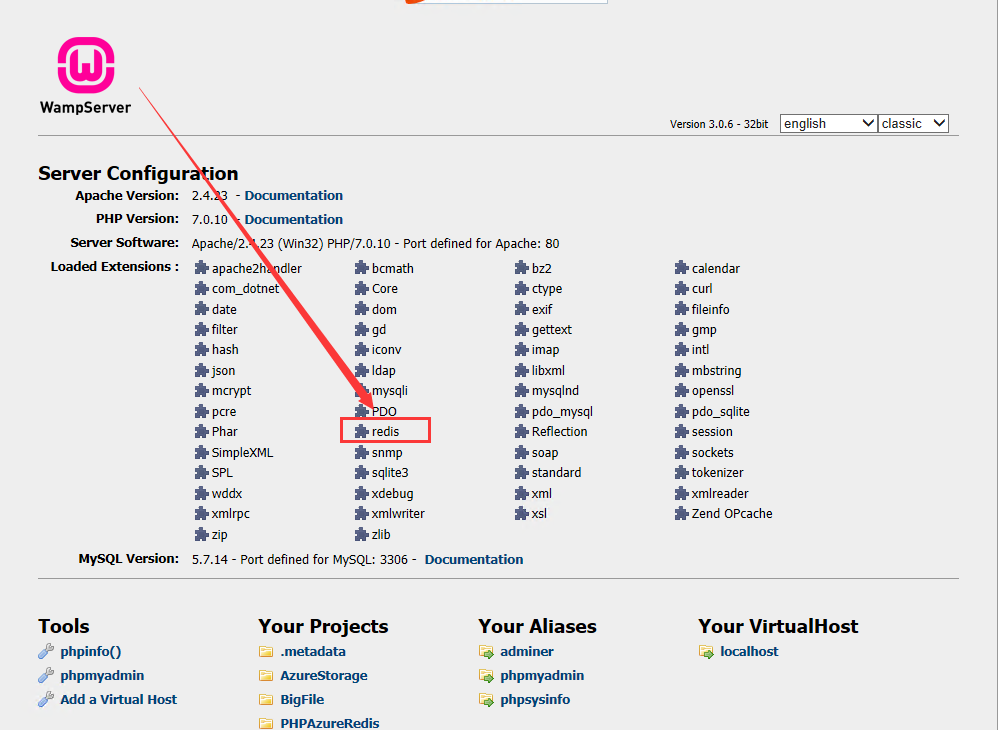Open the english language dropdown
The height and width of the screenshot is (730, 998).
click(828, 123)
